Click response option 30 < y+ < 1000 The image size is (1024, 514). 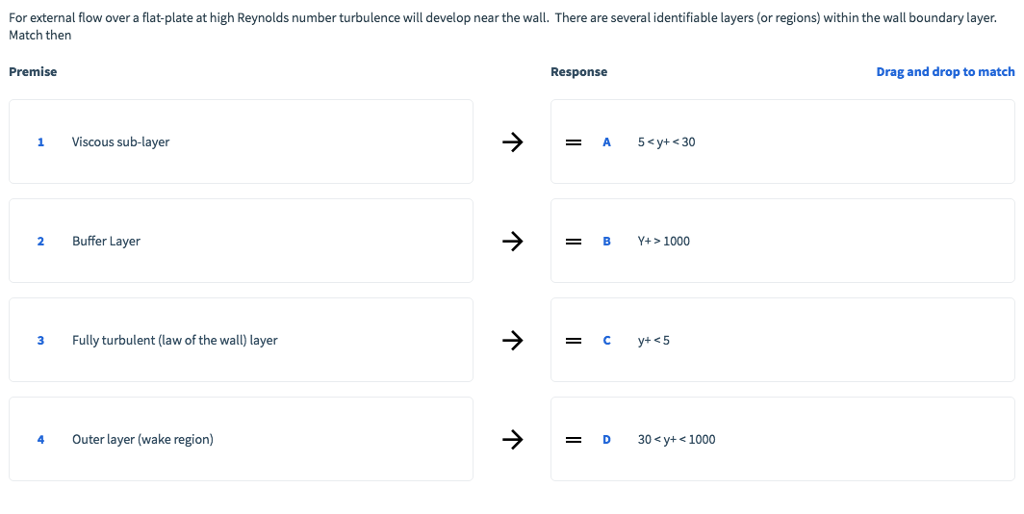pyautogui.click(x=676, y=439)
